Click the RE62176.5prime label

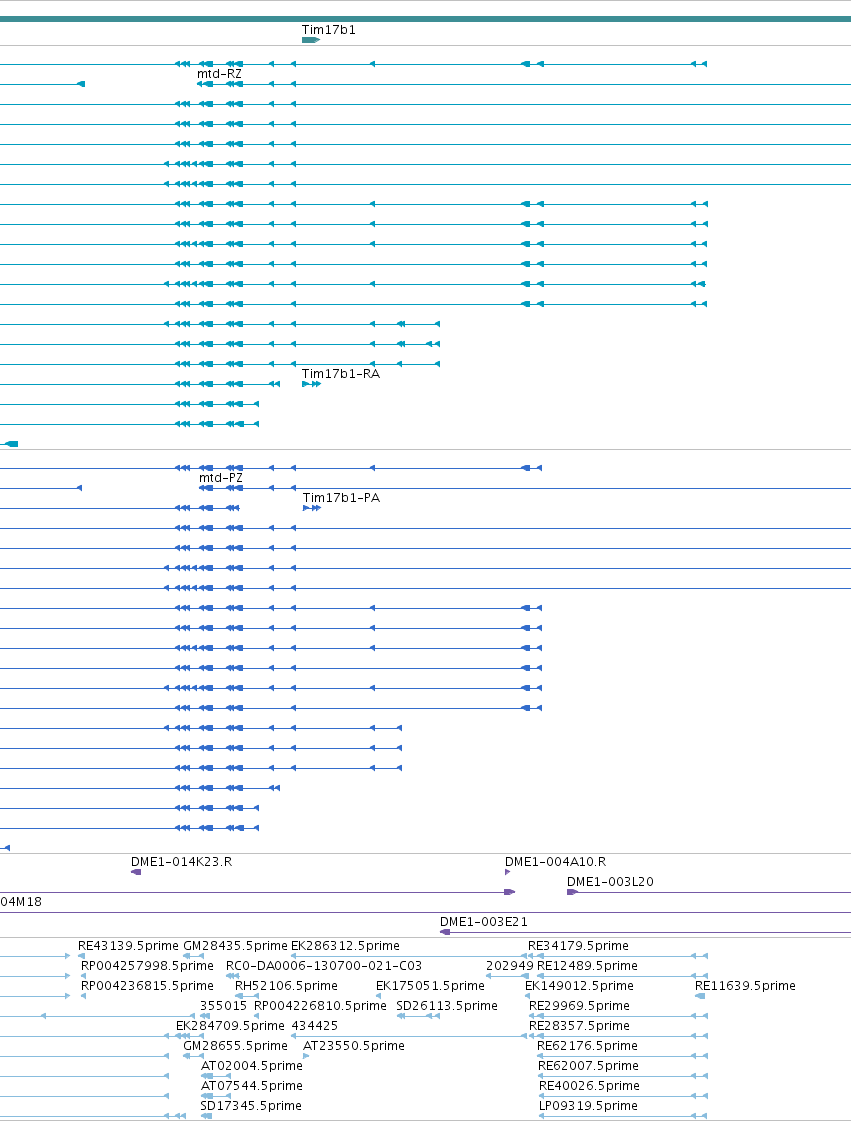pos(587,1046)
